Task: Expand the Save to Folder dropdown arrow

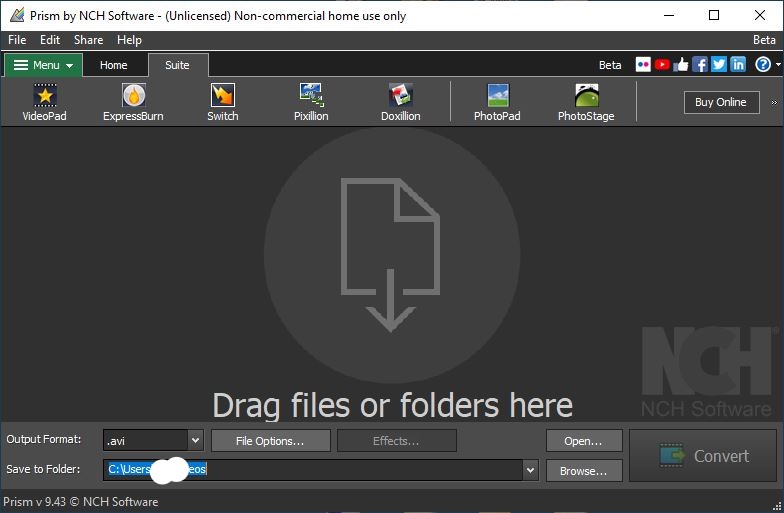Action: [530, 470]
